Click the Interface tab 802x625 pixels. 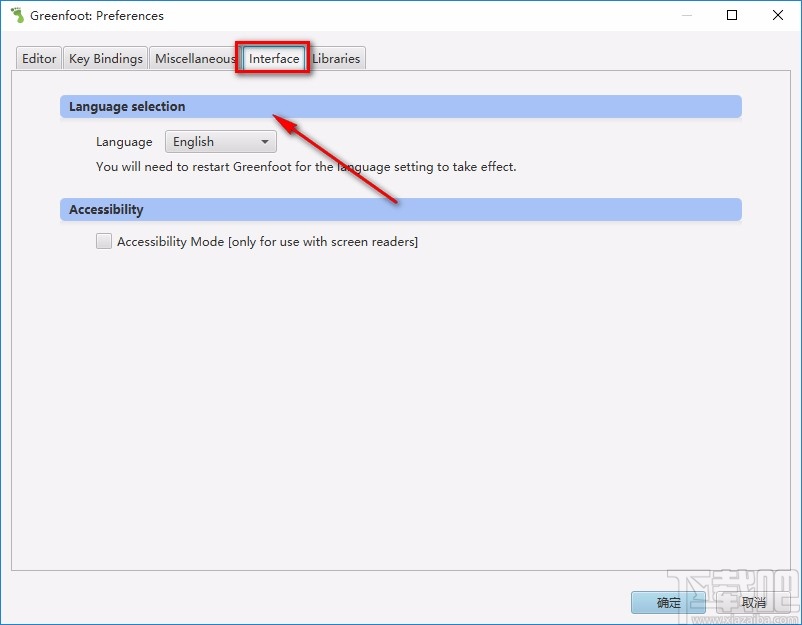pos(274,59)
